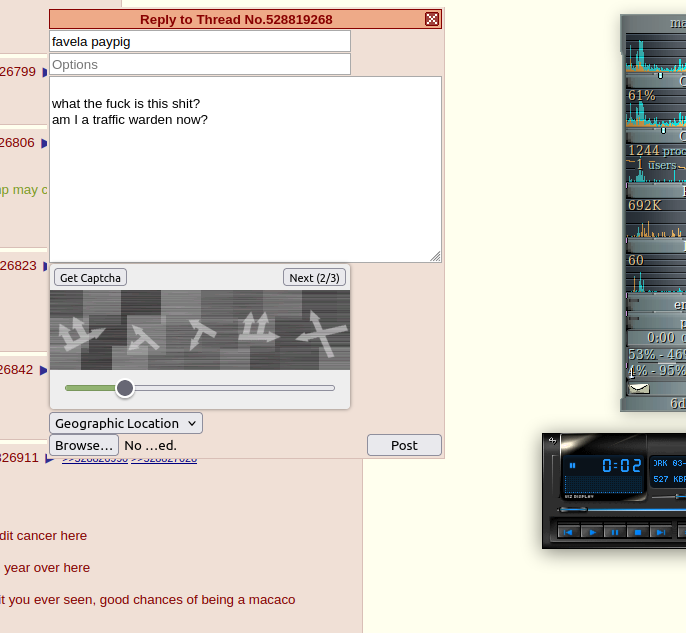Click the captcha arrows image
Viewport: 686px width, 633px height.
200,330
